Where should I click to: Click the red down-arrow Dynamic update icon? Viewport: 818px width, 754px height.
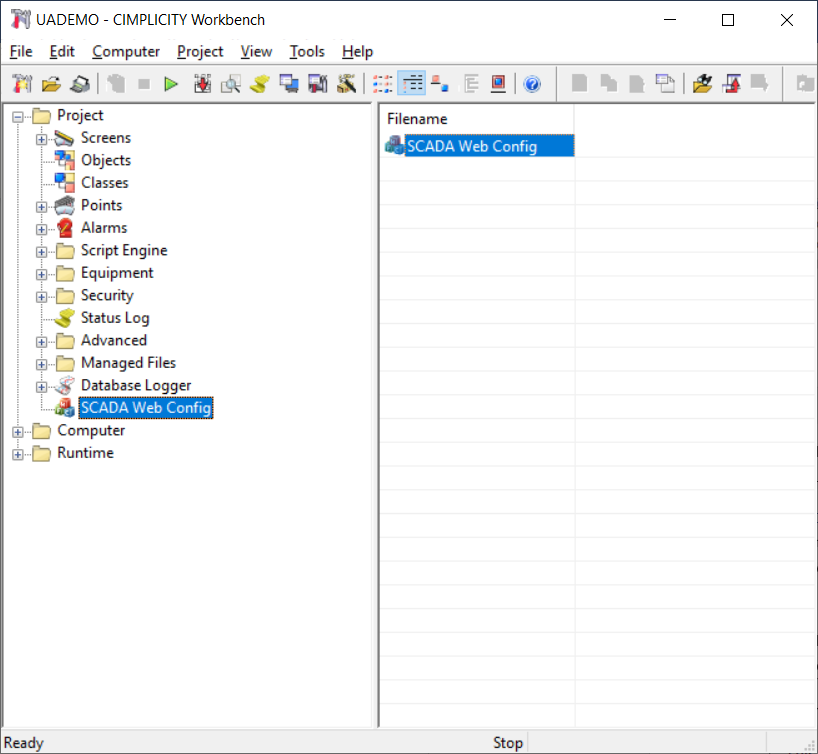point(202,83)
